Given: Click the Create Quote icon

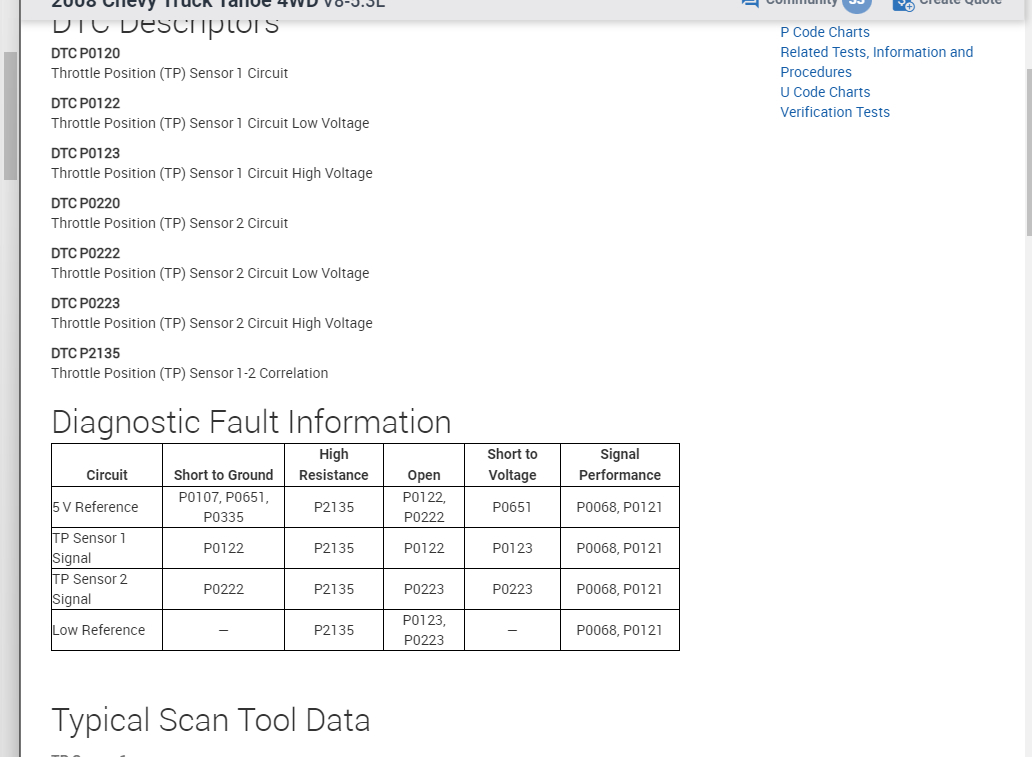Looking at the screenshot, I should click(904, 4).
